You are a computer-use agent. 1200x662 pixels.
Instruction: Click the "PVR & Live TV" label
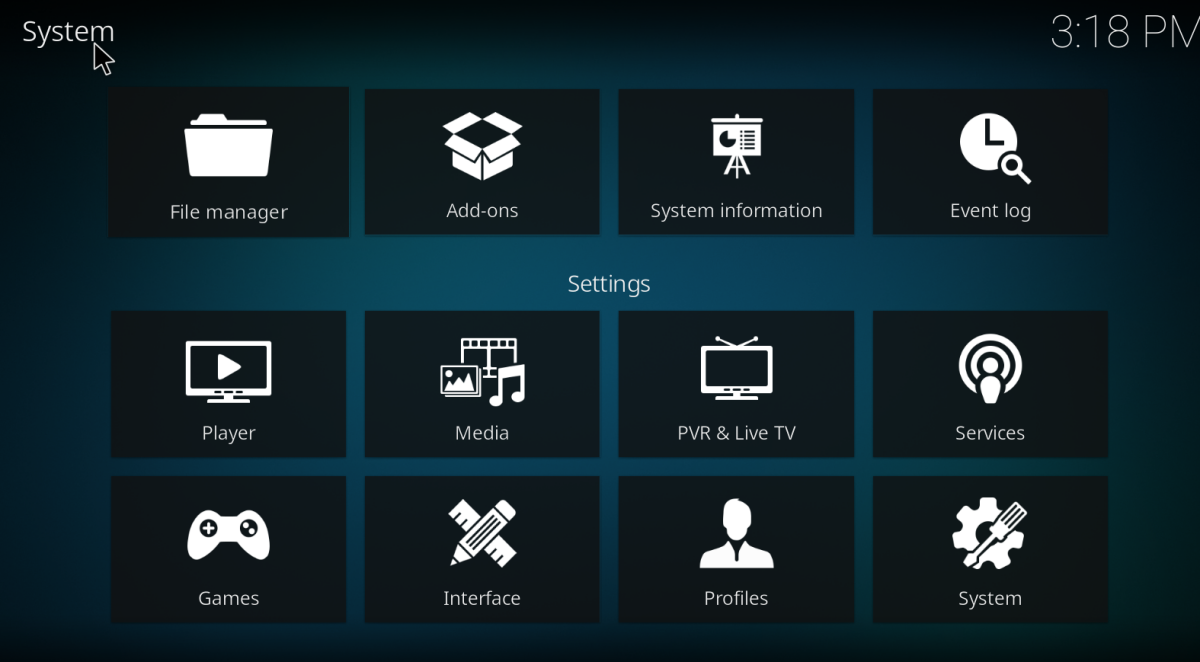click(736, 433)
